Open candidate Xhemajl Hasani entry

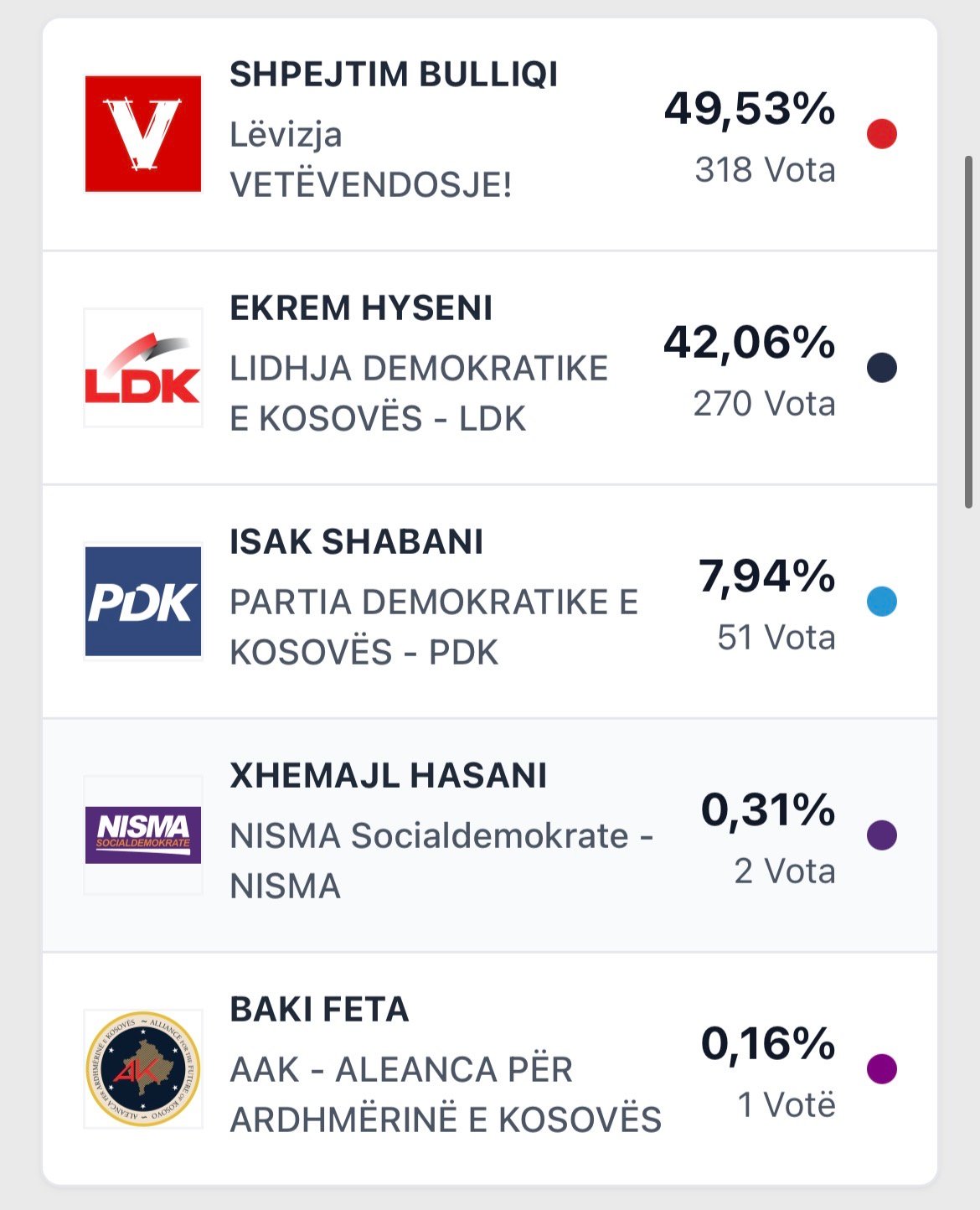point(388,776)
